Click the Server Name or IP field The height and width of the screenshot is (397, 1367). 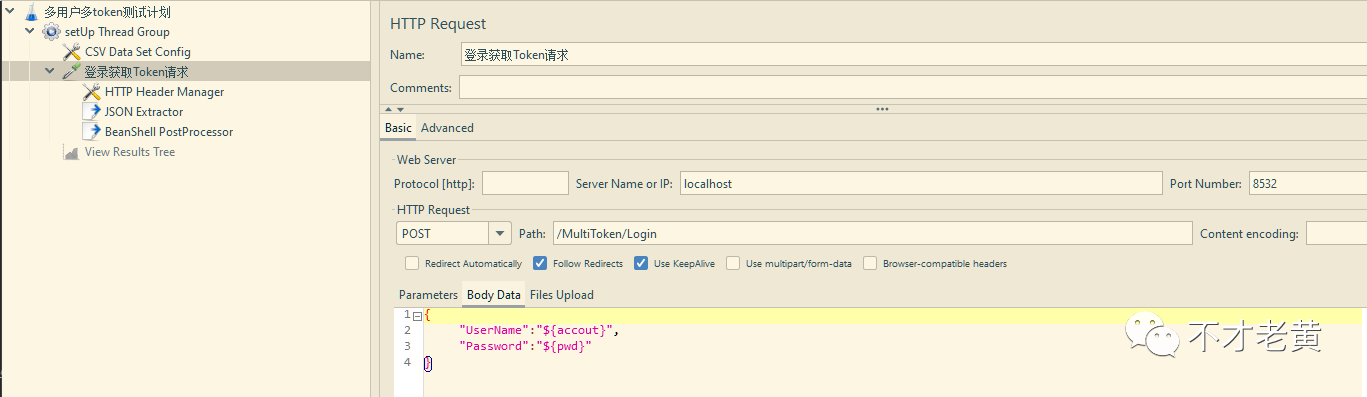pyautogui.click(x=920, y=183)
